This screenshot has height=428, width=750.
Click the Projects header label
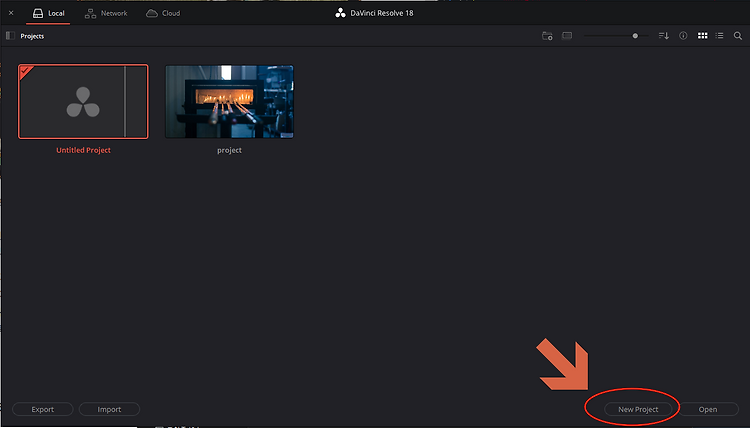(x=32, y=36)
